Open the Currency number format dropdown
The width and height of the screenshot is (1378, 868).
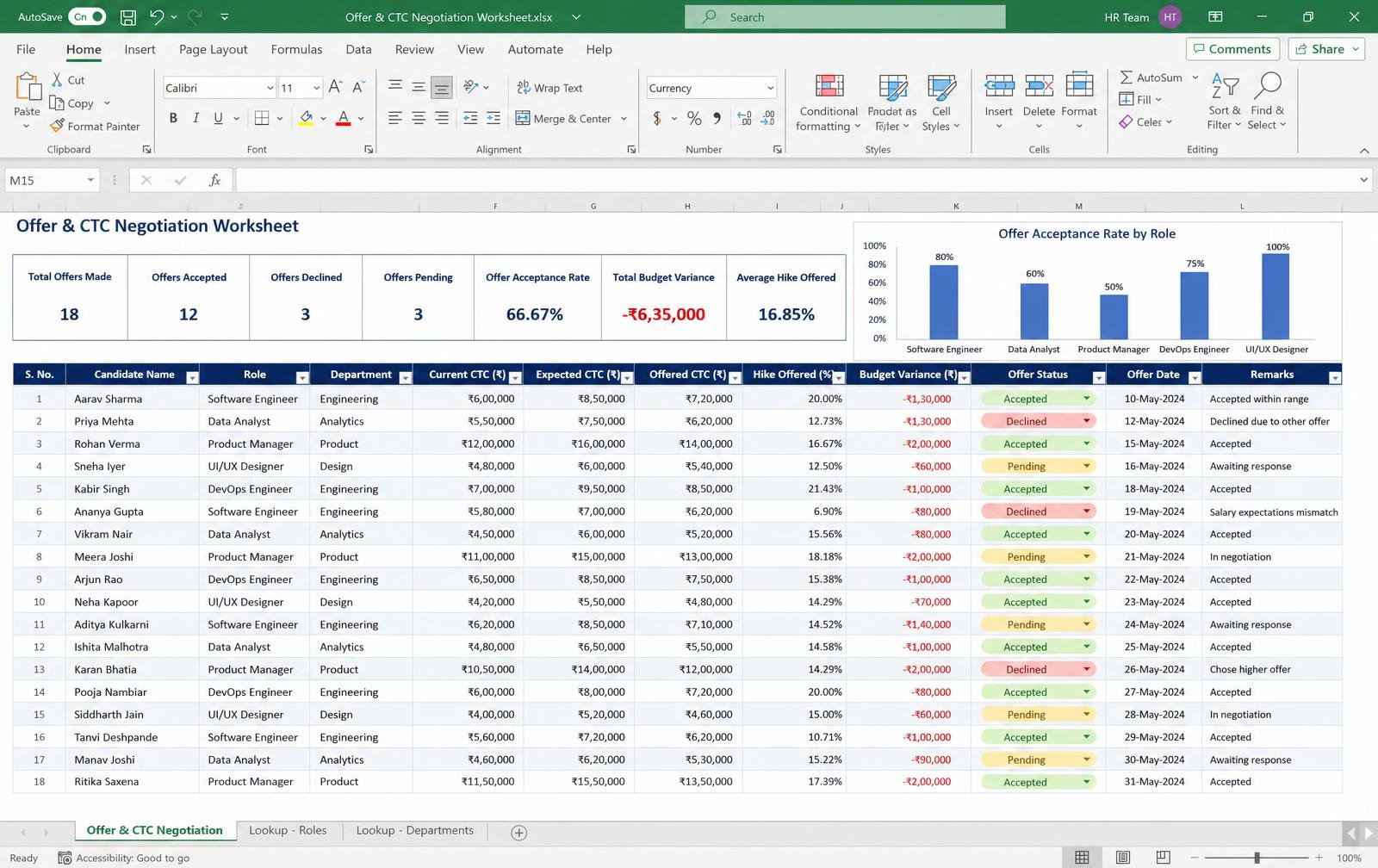click(x=770, y=88)
